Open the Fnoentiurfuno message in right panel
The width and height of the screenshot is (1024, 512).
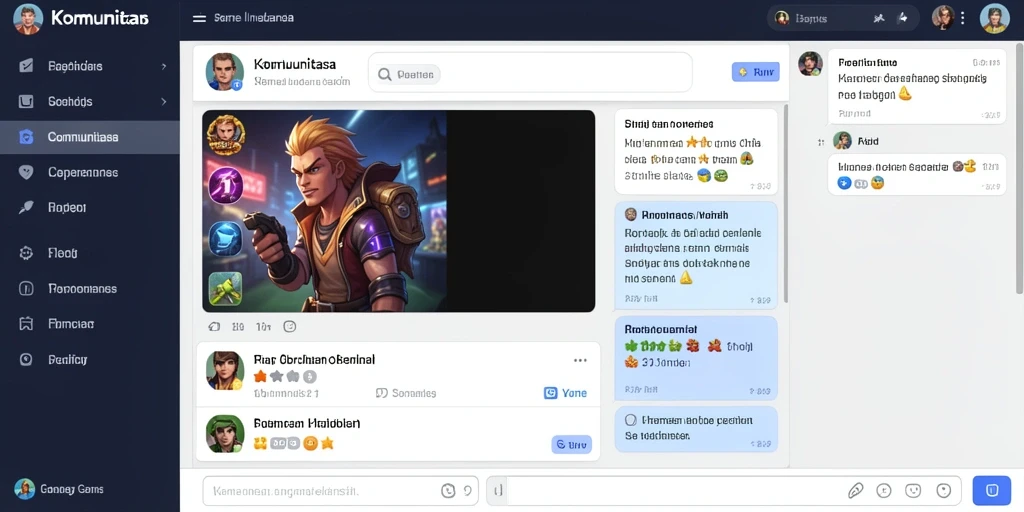(x=917, y=87)
